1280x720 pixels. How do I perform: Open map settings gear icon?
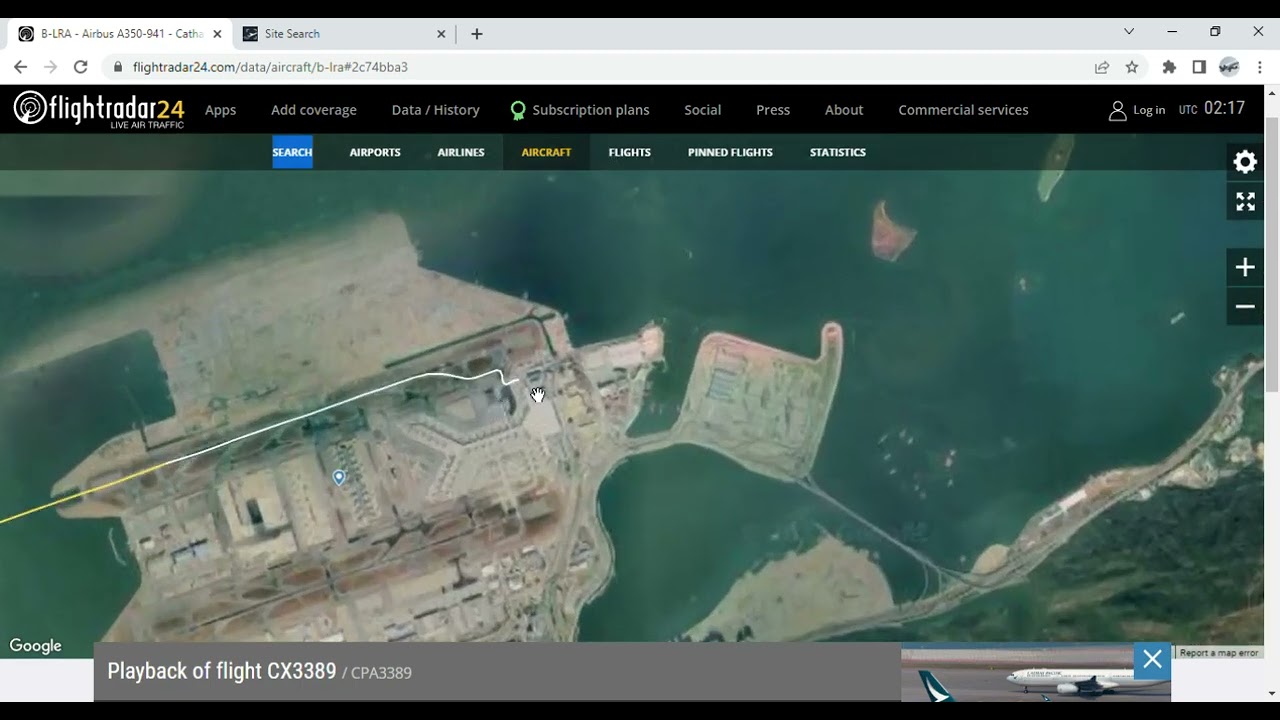[1245, 162]
